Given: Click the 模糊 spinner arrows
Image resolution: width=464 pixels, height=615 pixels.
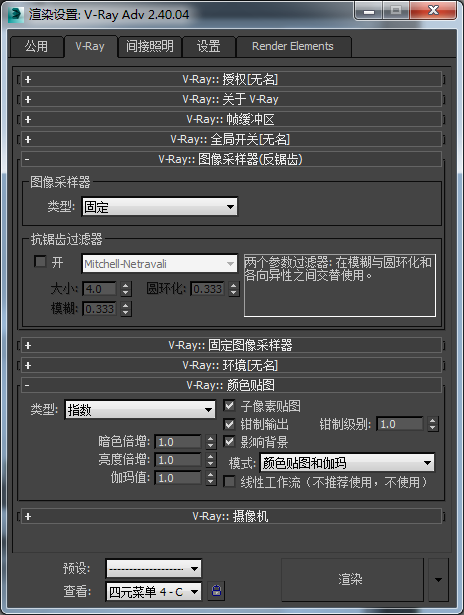Looking at the screenshot, I should [126, 309].
